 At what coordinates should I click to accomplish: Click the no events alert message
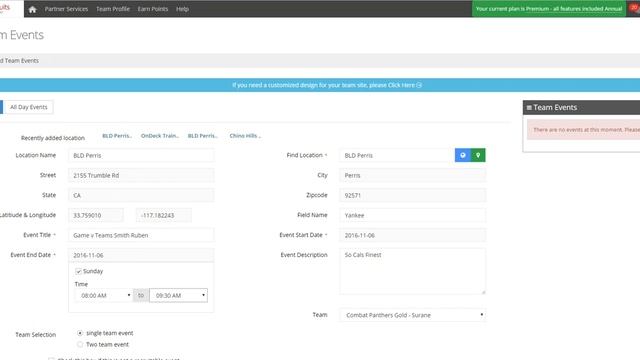(584, 130)
